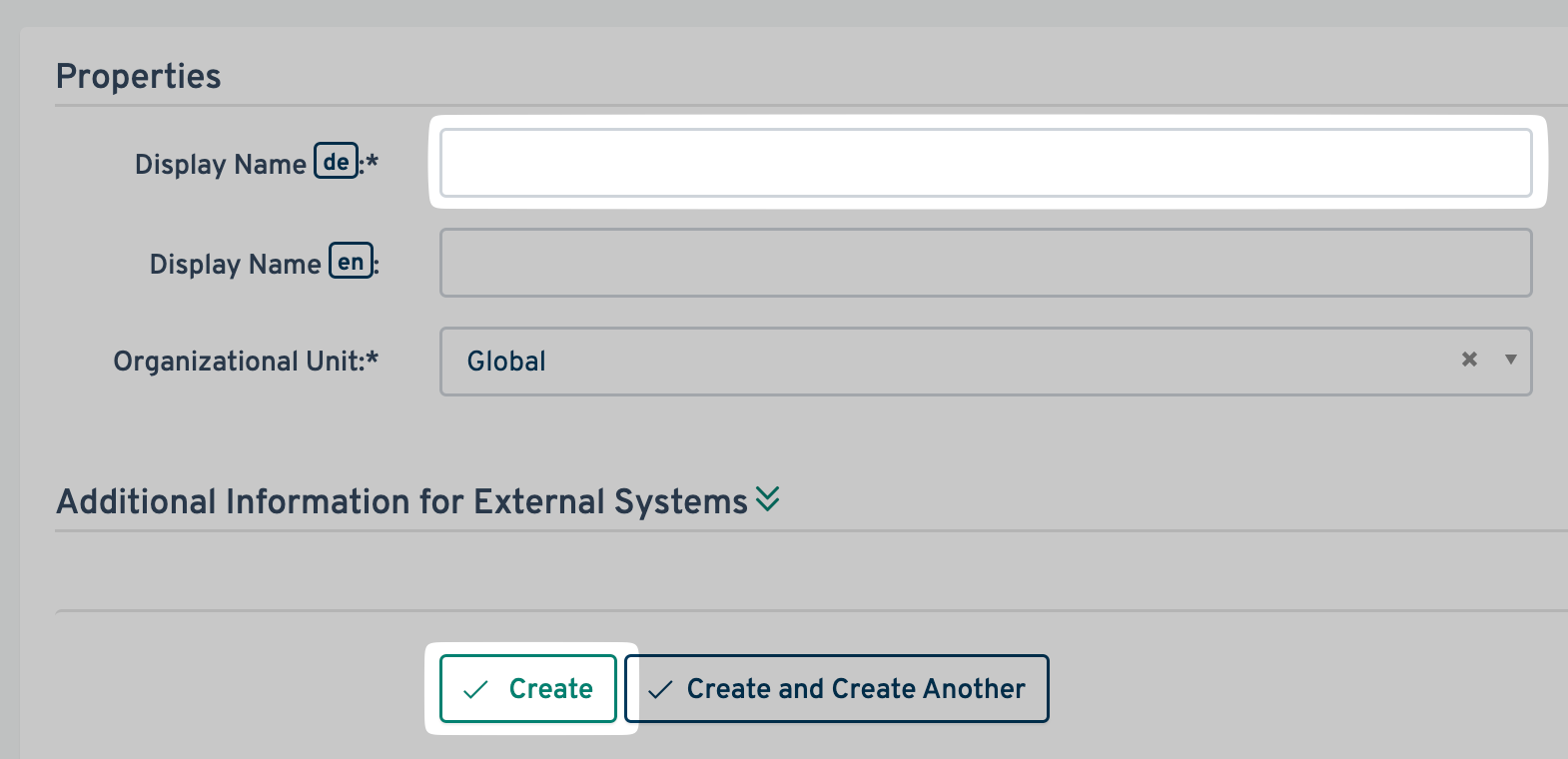This screenshot has width=1568, height=759.
Task: Clear the Global selection with the x icon
Action: (x=1469, y=360)
